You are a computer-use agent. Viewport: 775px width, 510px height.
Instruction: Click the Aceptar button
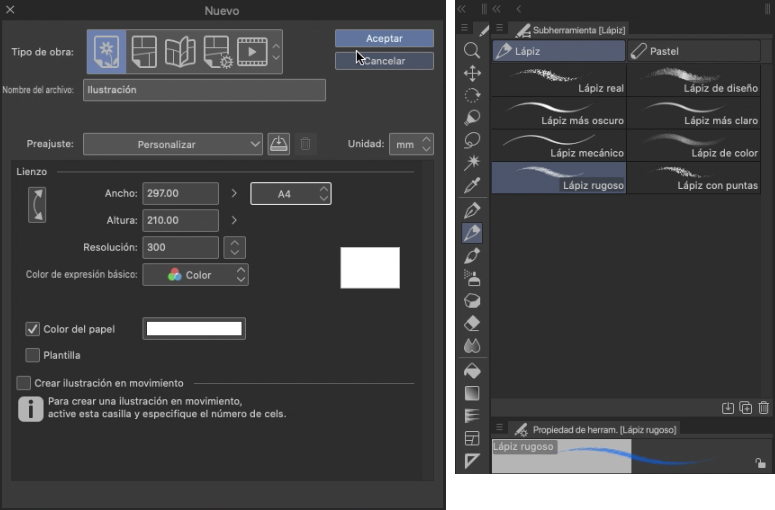[384, 38]
